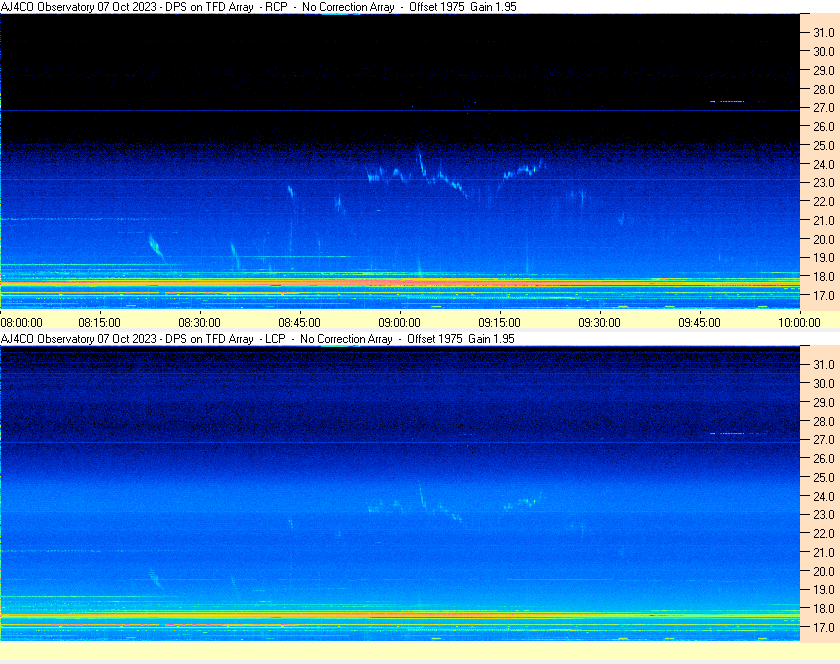Click the 18.0 frequency label on LCP panel
This screenshot has height=664, width=840.
pyautogui.click(x=824, y=608)
